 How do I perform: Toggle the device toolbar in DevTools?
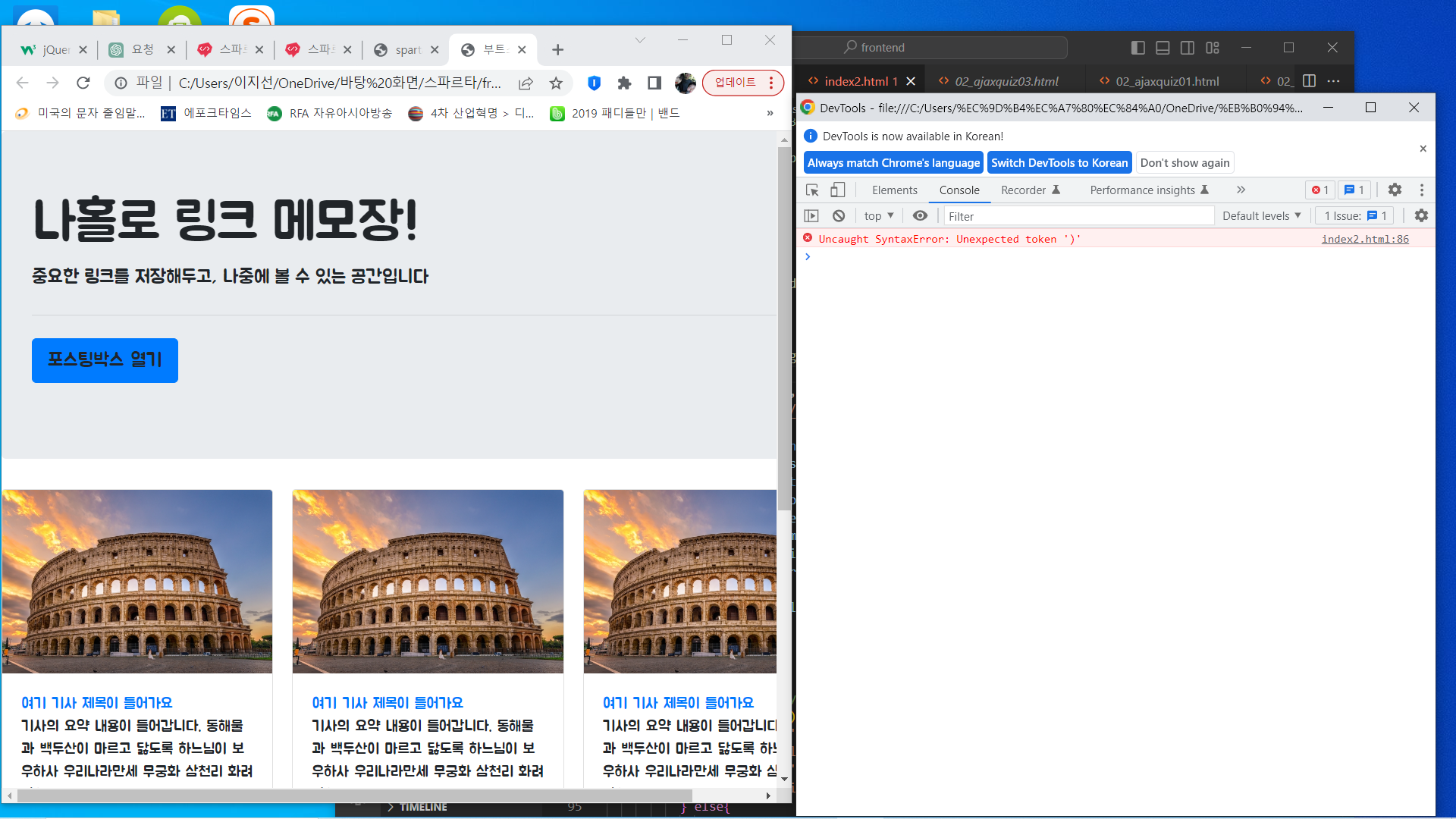click(x=838, y=190)
